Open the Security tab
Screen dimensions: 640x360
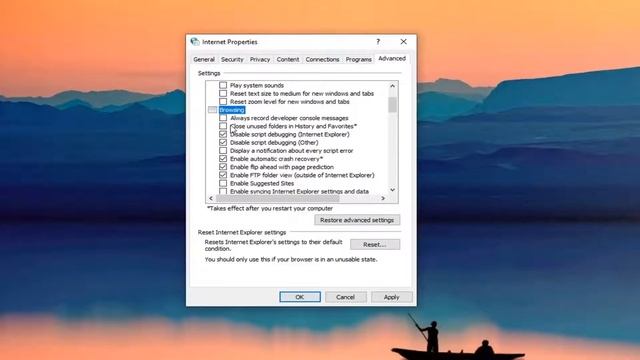coord(232,59)
